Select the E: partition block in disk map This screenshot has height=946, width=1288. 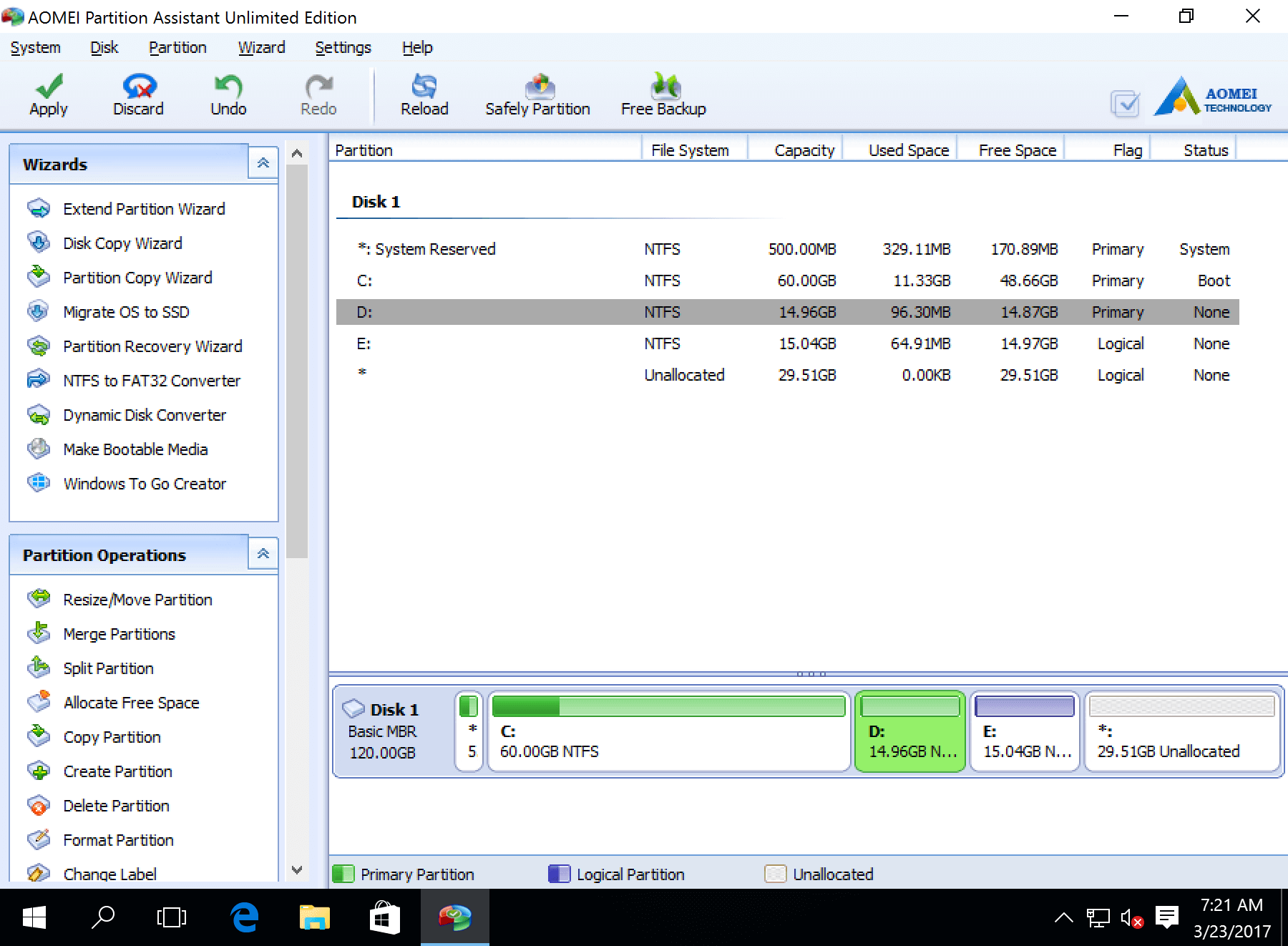[x=1024, y=730]
